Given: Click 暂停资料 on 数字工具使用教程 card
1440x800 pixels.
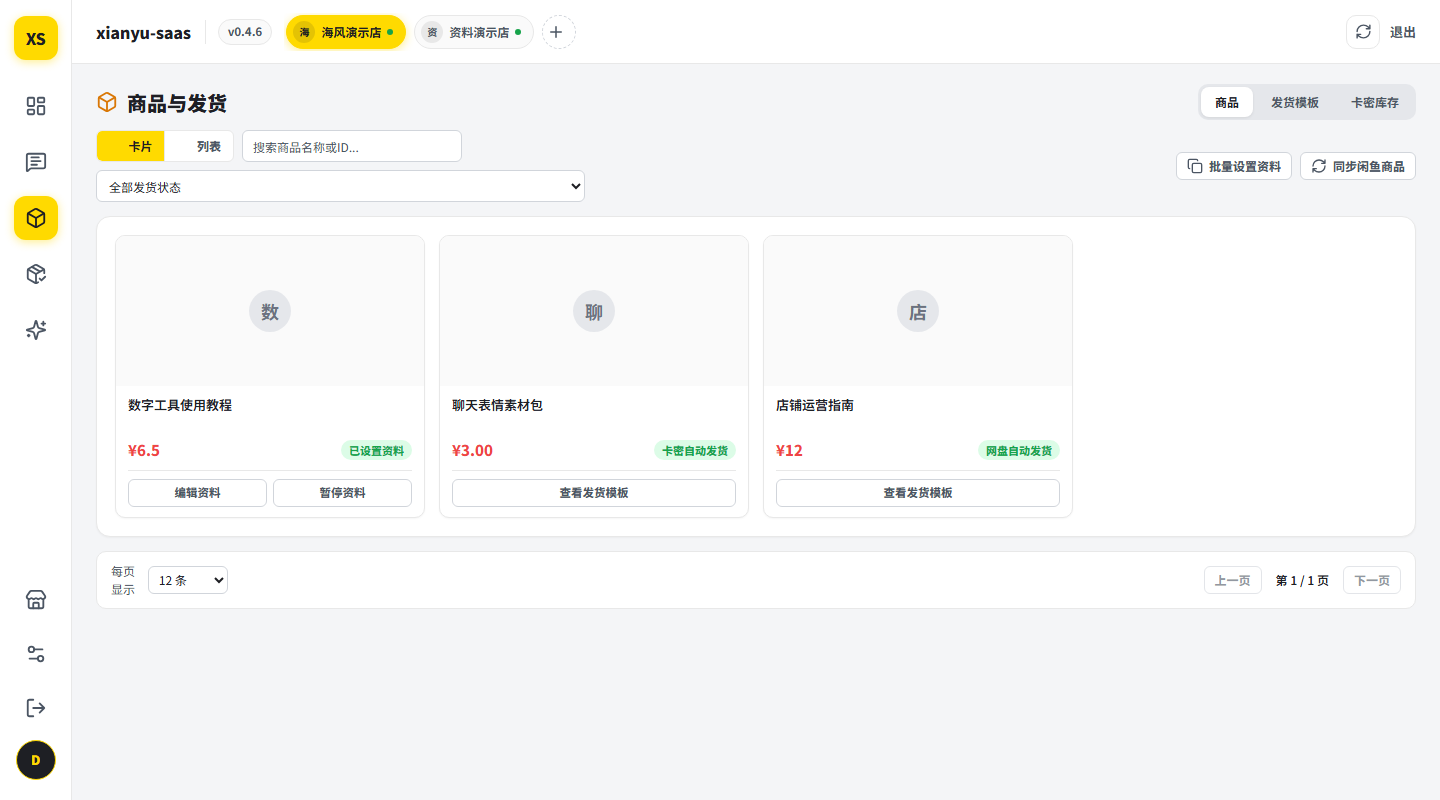Looking at the screenshot, I should [x=342, y=493].
